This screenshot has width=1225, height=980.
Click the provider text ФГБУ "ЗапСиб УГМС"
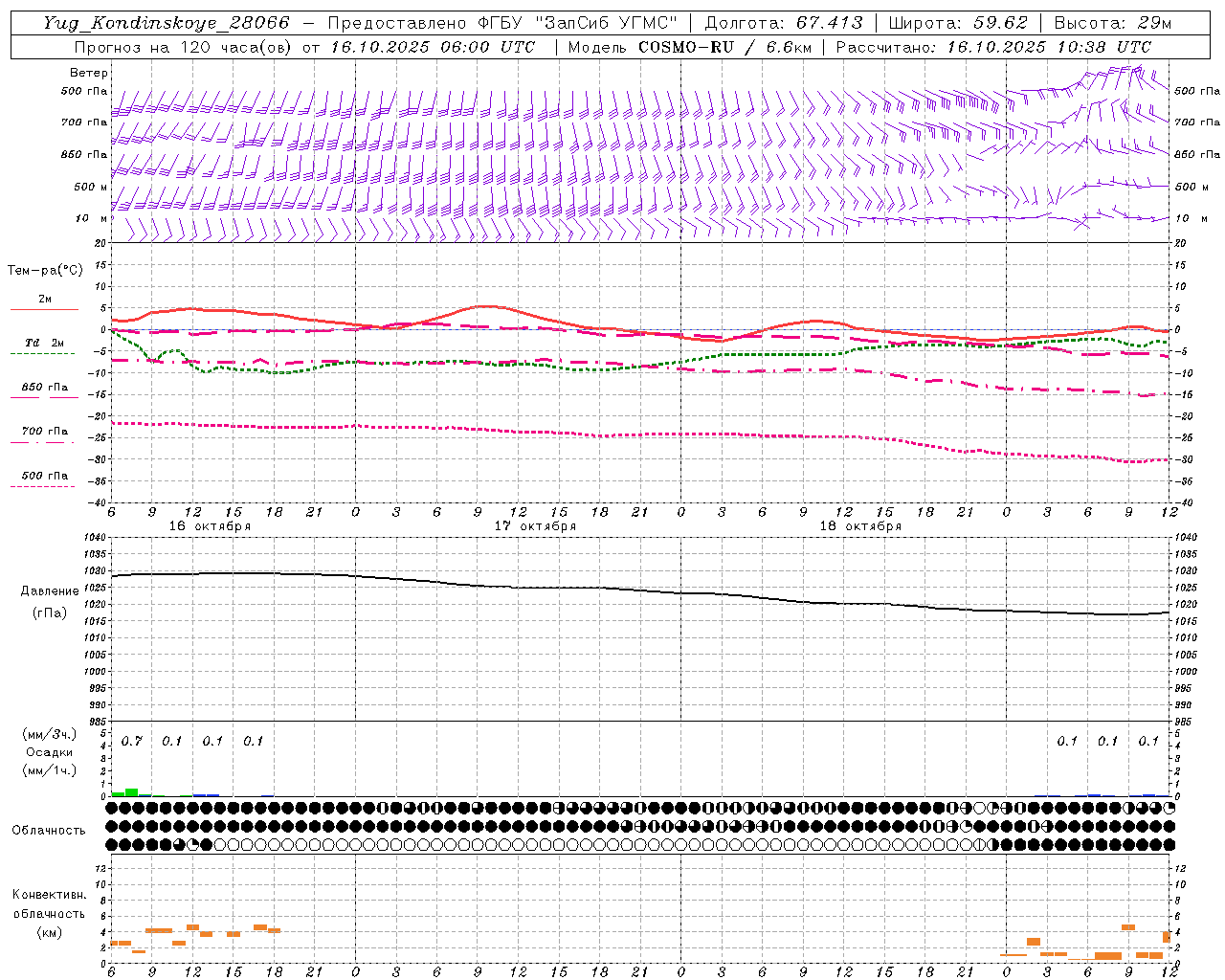[577, 23]
